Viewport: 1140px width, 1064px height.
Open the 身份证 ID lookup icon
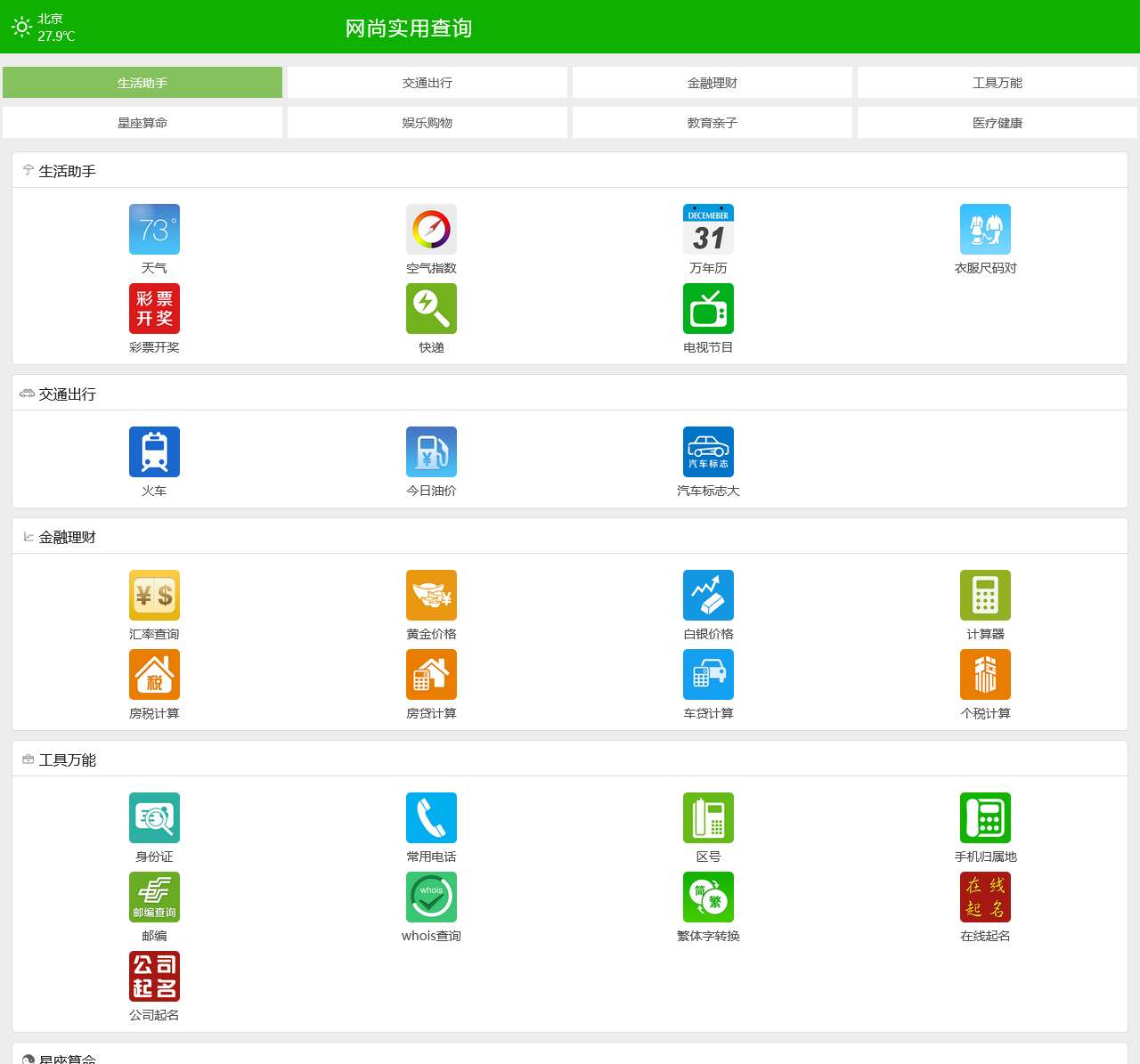154,818
